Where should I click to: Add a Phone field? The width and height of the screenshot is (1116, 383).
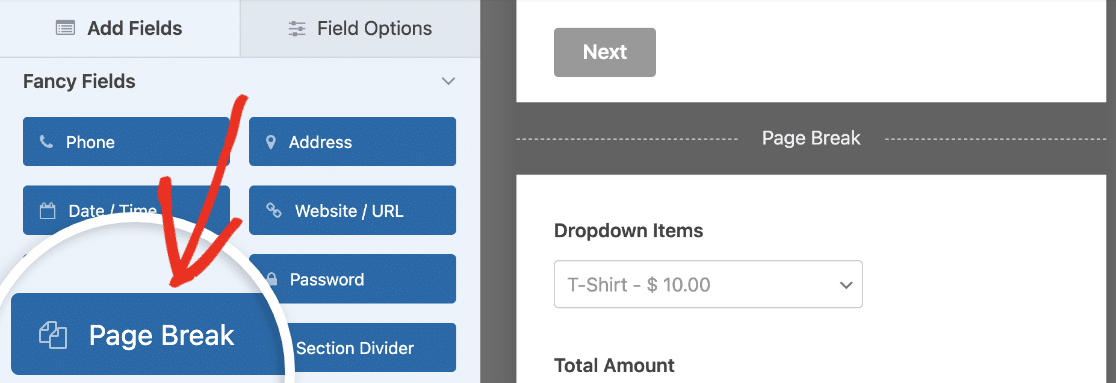(126, 142)
